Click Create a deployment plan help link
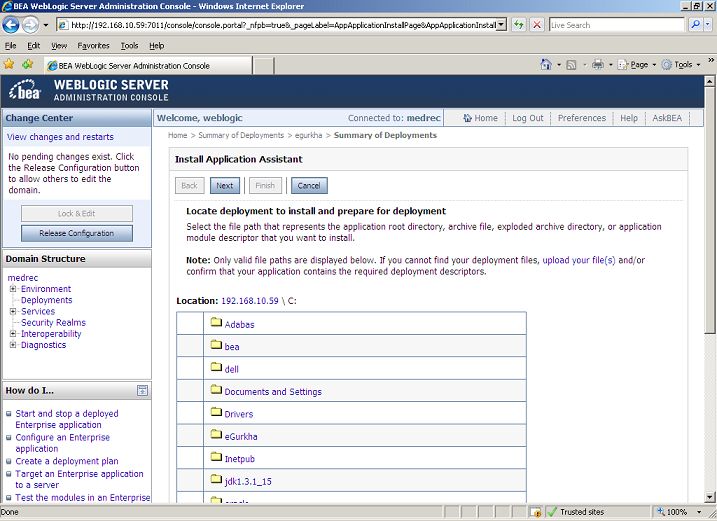717x521 pixels. click(67, 461)
